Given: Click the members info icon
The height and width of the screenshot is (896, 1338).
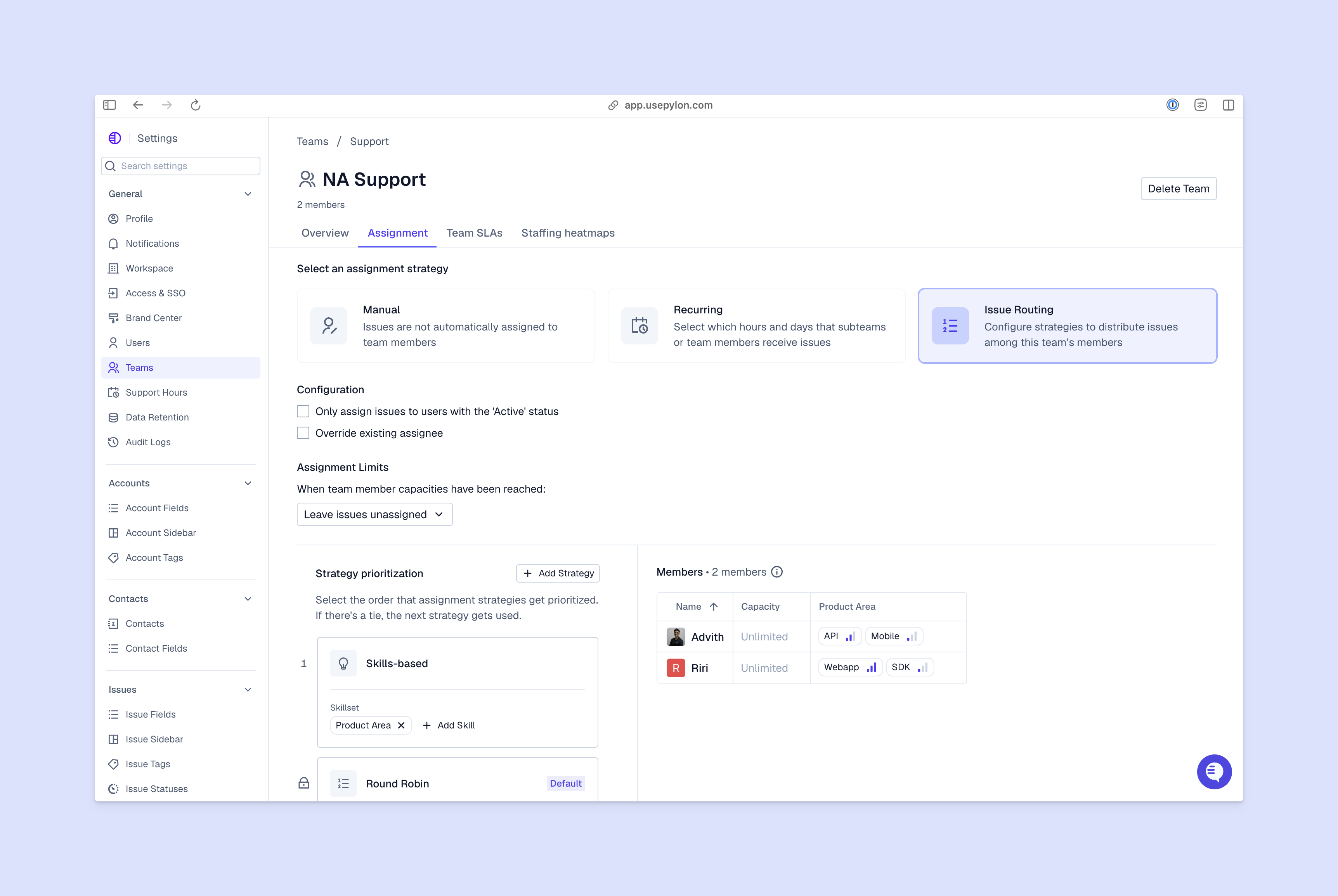Looking at the screenshot, I should (777, 572).
